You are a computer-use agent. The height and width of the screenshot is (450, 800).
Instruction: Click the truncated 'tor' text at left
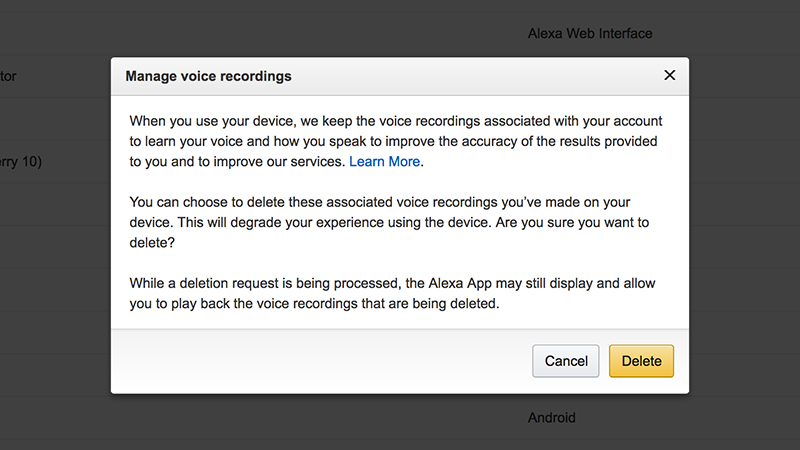(8, 77)
